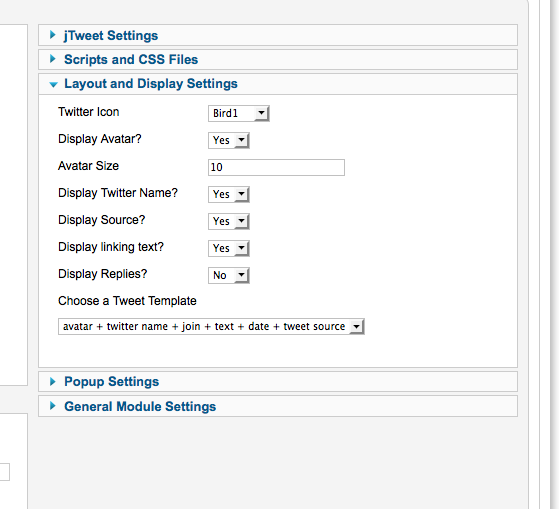This screenshot has height=509, width=559.
Task: Open the Twitter Icon Bird1 dropdown
Action: point(239,113)
